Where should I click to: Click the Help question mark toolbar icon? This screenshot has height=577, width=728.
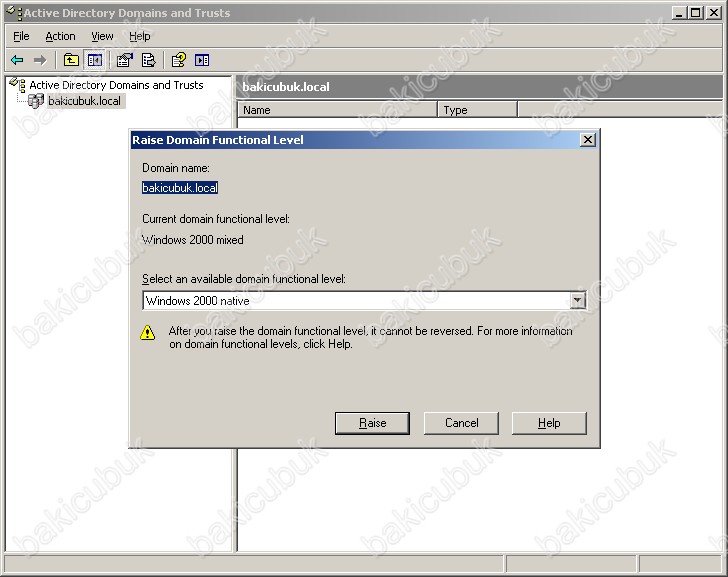click(x=178, y=60)
